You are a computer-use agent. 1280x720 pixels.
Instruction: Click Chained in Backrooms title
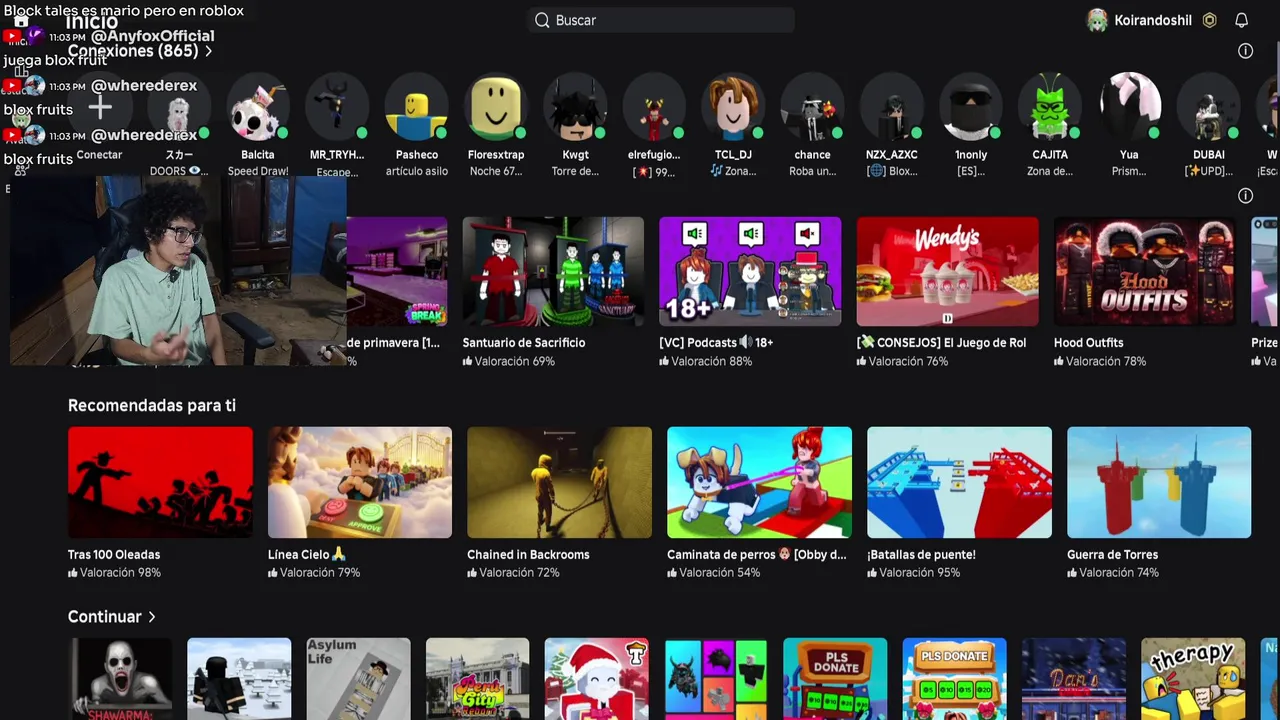528,555
